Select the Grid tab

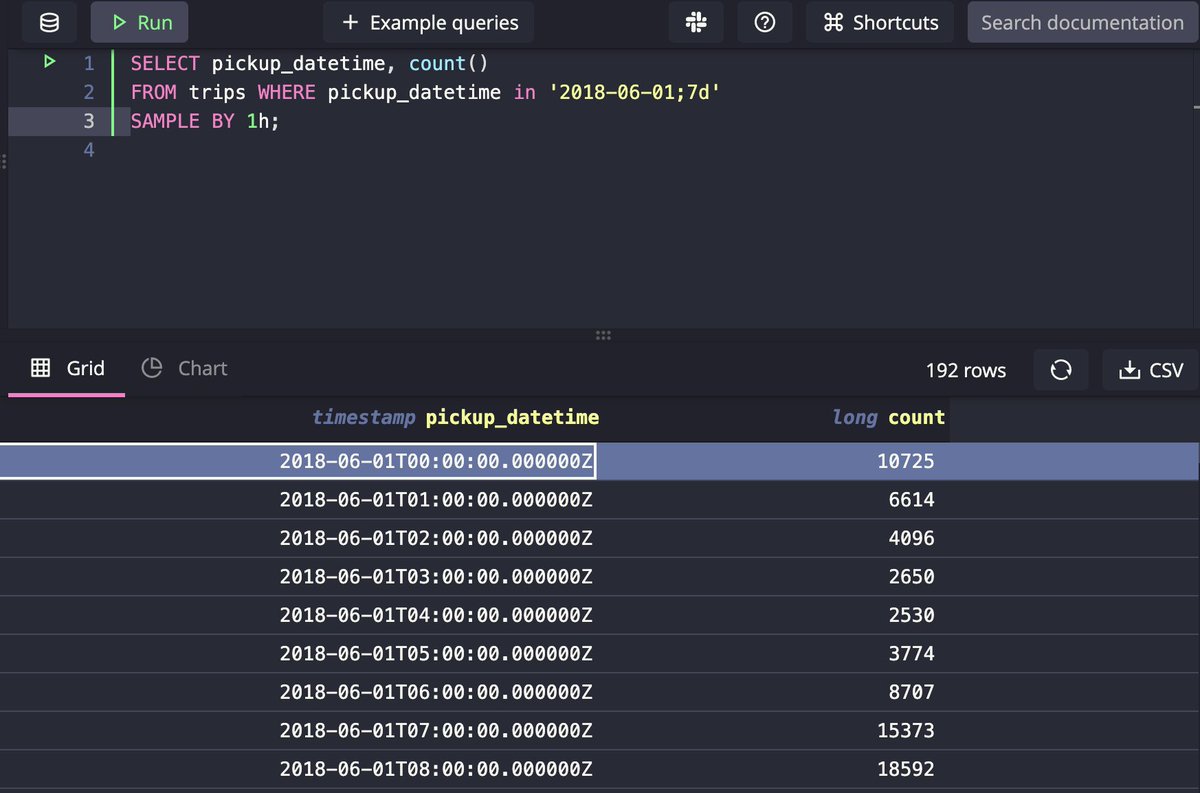85,368
